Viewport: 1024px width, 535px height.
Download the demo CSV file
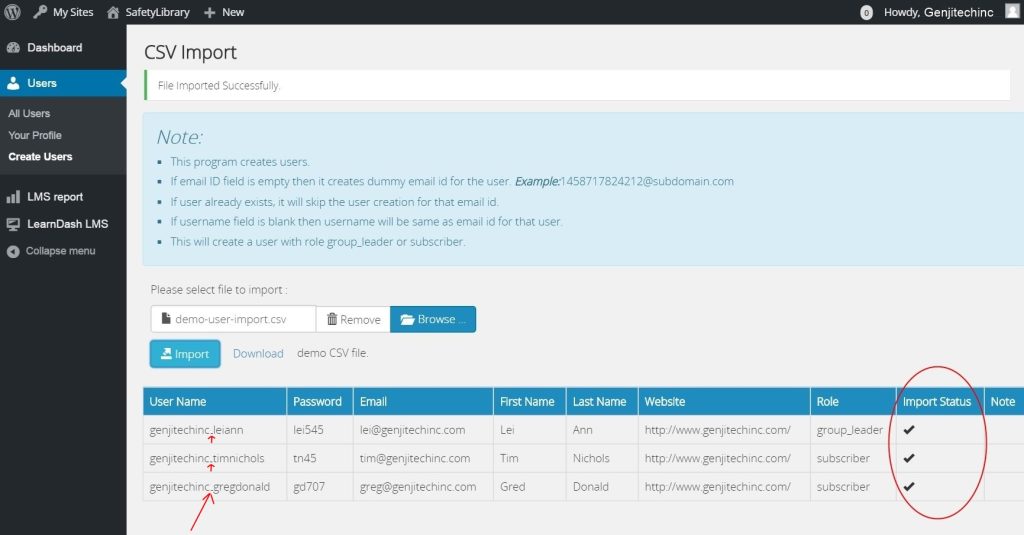pyautogui.click(x=258, y=353)
